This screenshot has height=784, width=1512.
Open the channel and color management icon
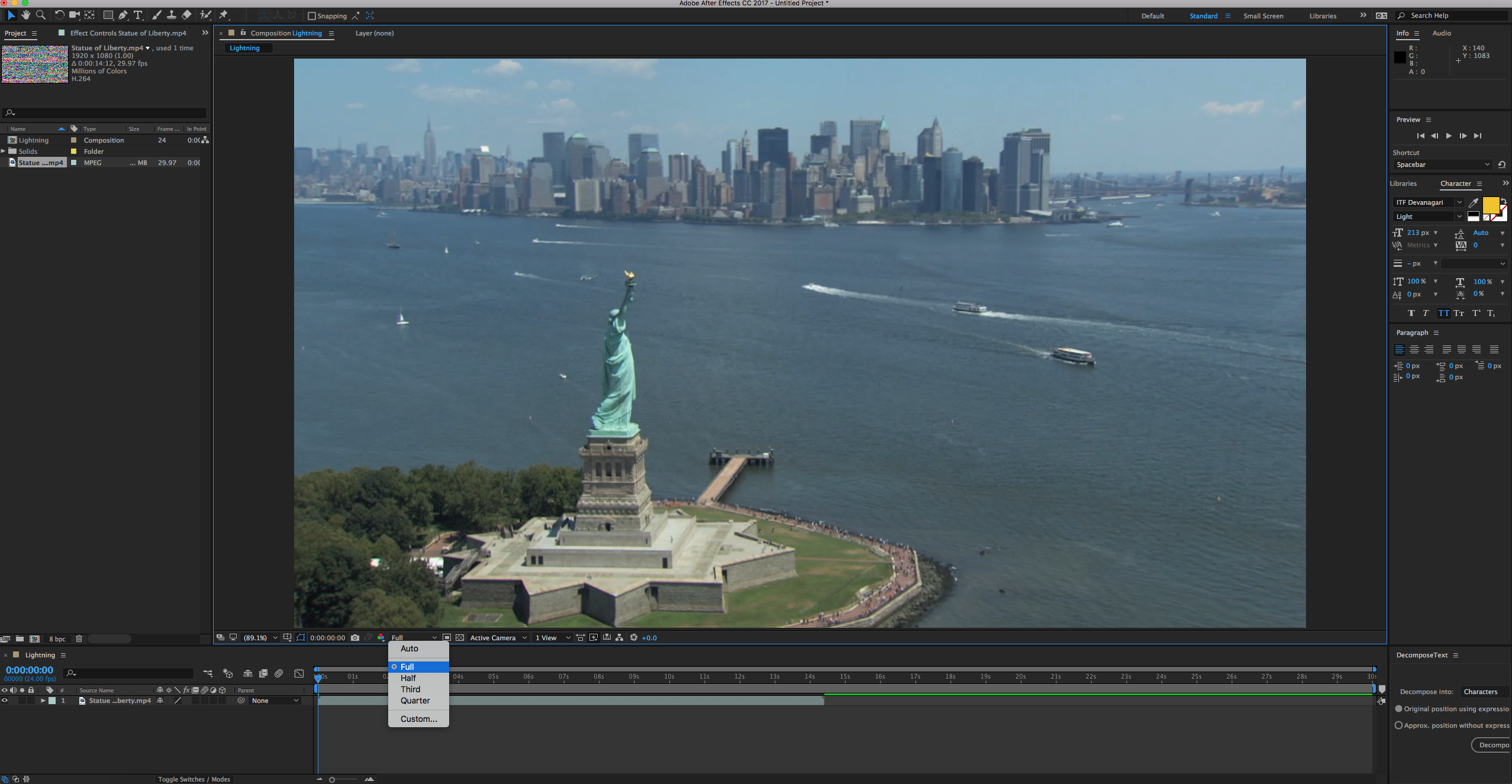pos(381,638)
